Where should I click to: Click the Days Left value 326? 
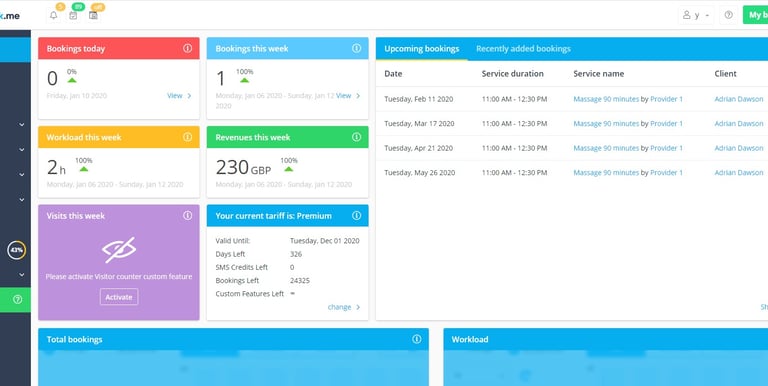296,254
